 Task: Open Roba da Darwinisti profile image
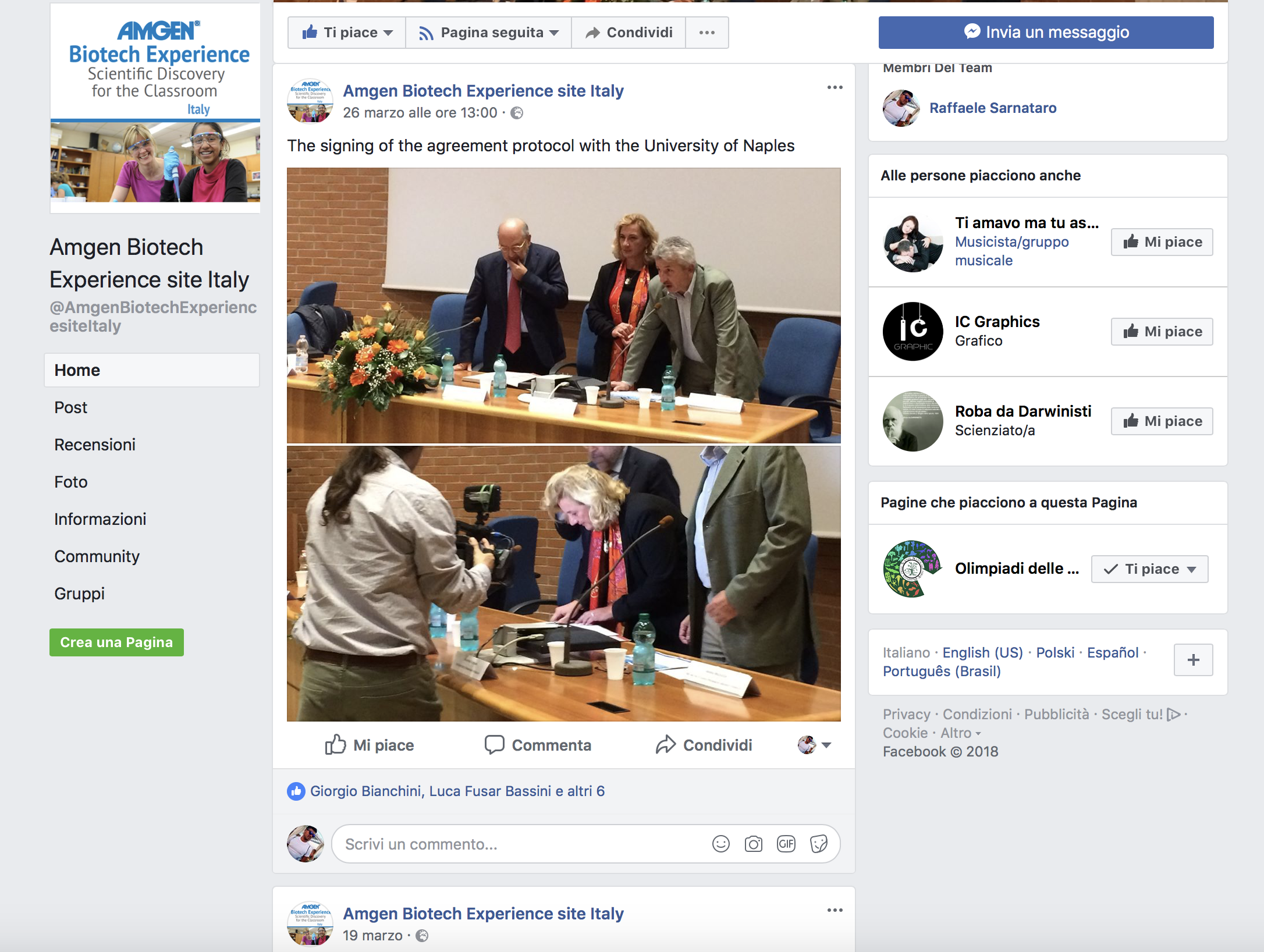[913, 421]
